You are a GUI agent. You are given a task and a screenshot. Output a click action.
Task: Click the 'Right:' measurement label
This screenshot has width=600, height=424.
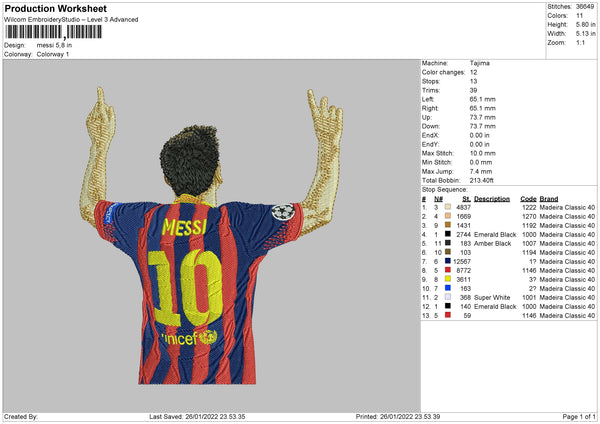[x=430, y=108]
